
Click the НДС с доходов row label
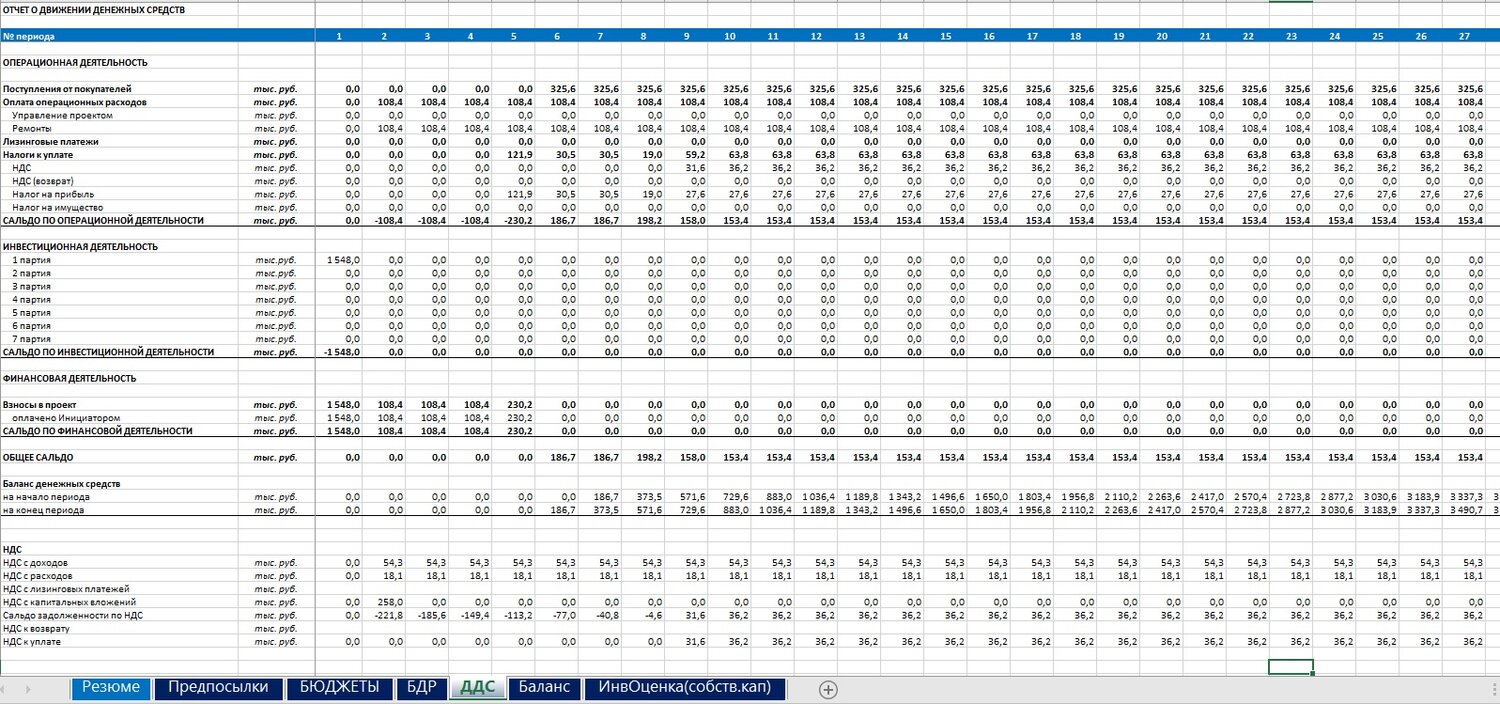[35, 563]
